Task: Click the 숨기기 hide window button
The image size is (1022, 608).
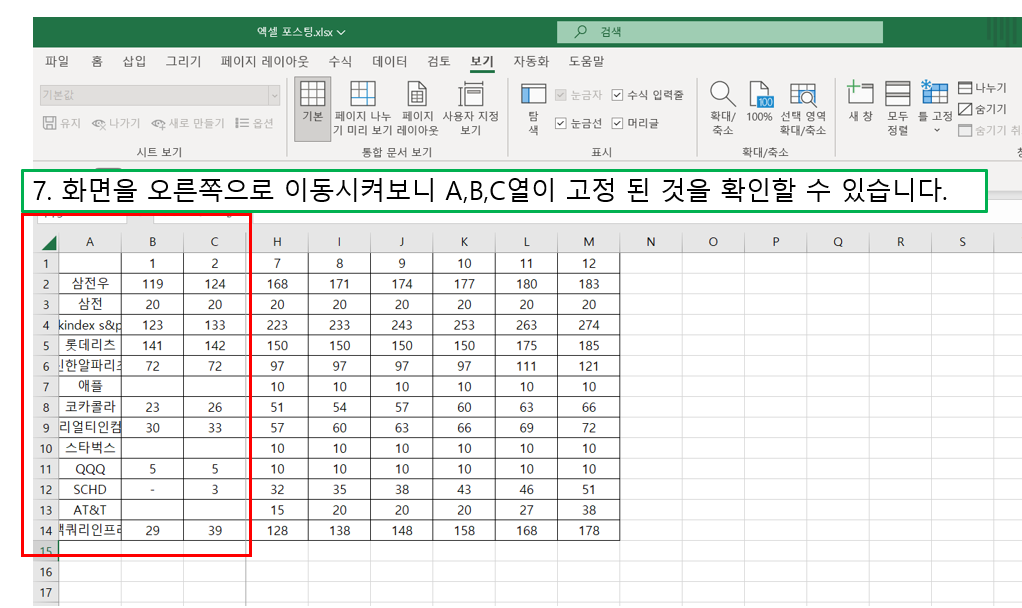Action: coord(982,109)
